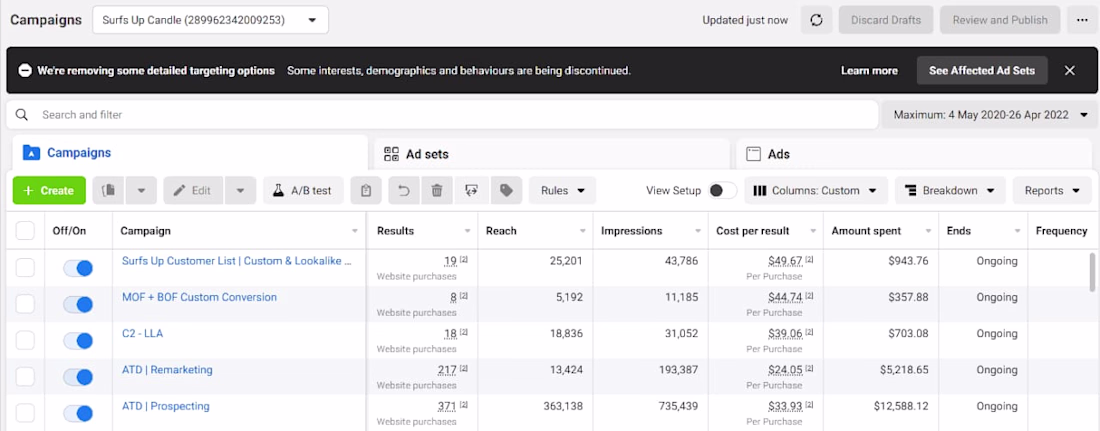Check the MOF + BOF row checkbox
Screen dimensions: 1100x431
tap(25, 304)
